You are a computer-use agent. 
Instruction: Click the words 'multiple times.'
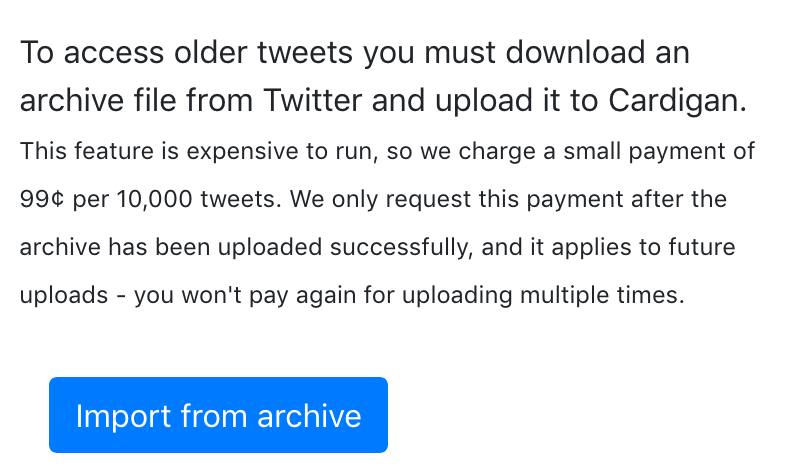pos(602,295)
